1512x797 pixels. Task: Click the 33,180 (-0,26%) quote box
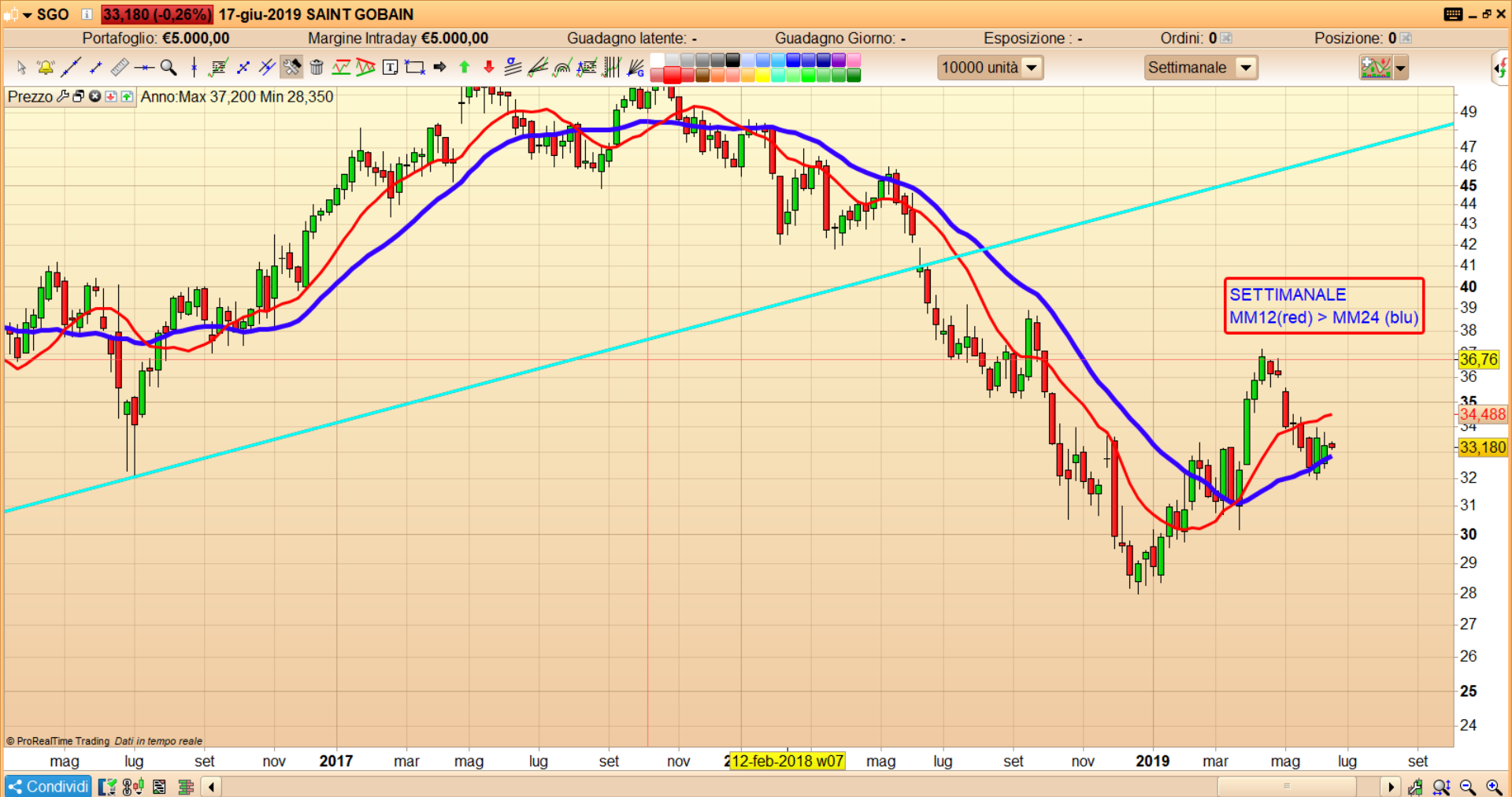157,14
